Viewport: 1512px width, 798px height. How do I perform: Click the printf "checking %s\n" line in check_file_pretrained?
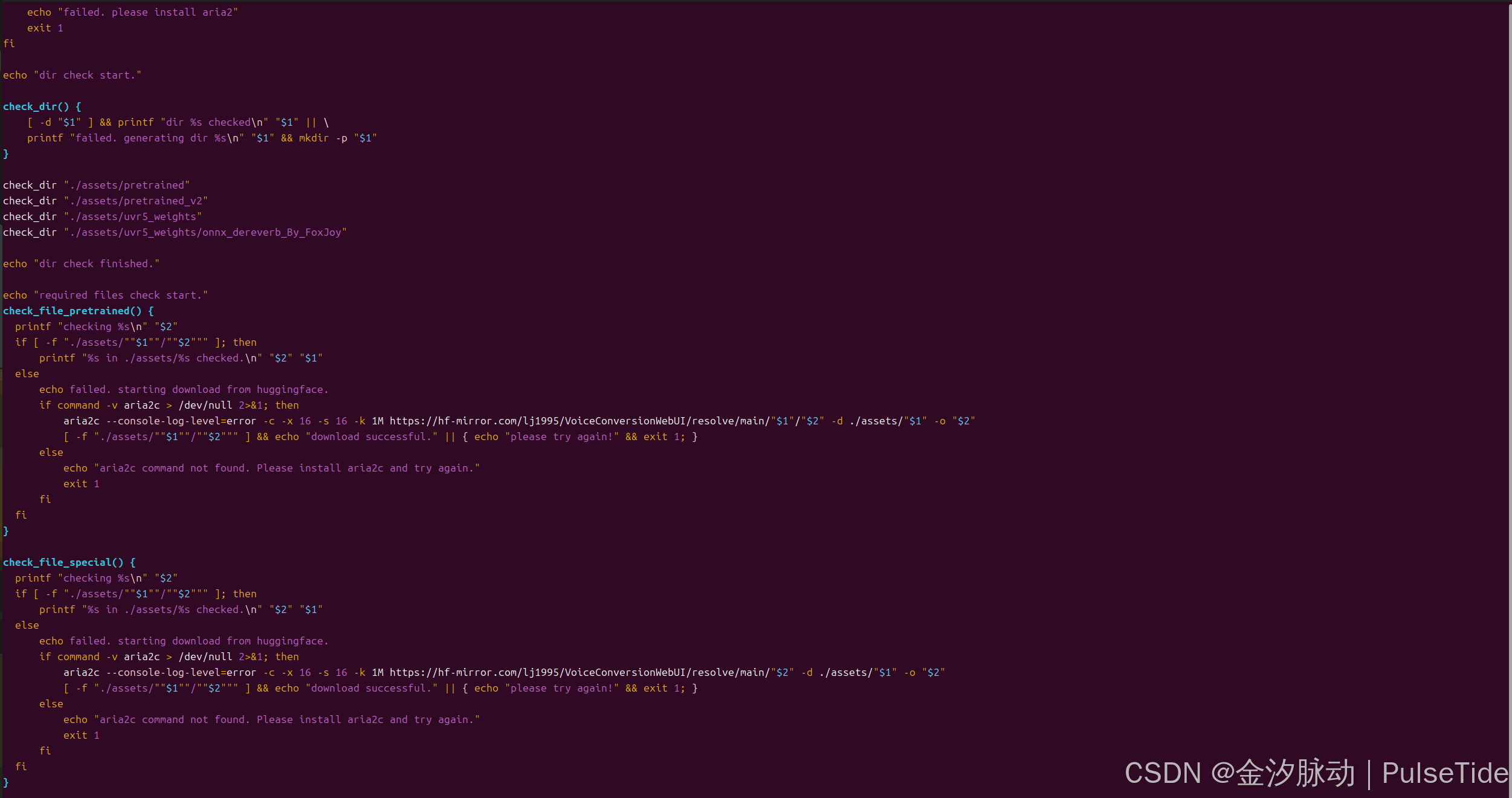point(96,326)
